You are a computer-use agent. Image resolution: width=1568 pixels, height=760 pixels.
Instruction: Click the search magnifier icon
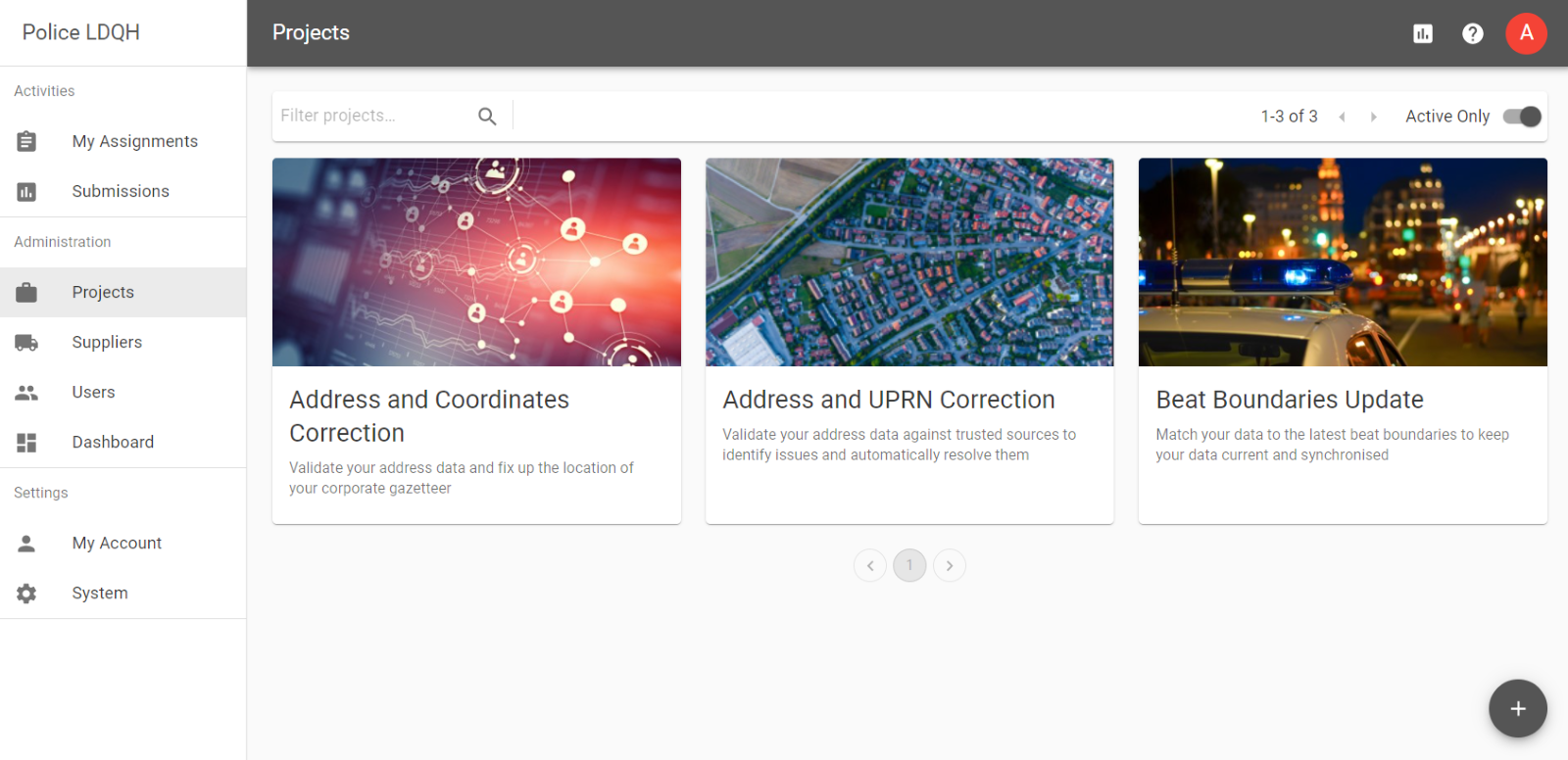coord(487,117)
